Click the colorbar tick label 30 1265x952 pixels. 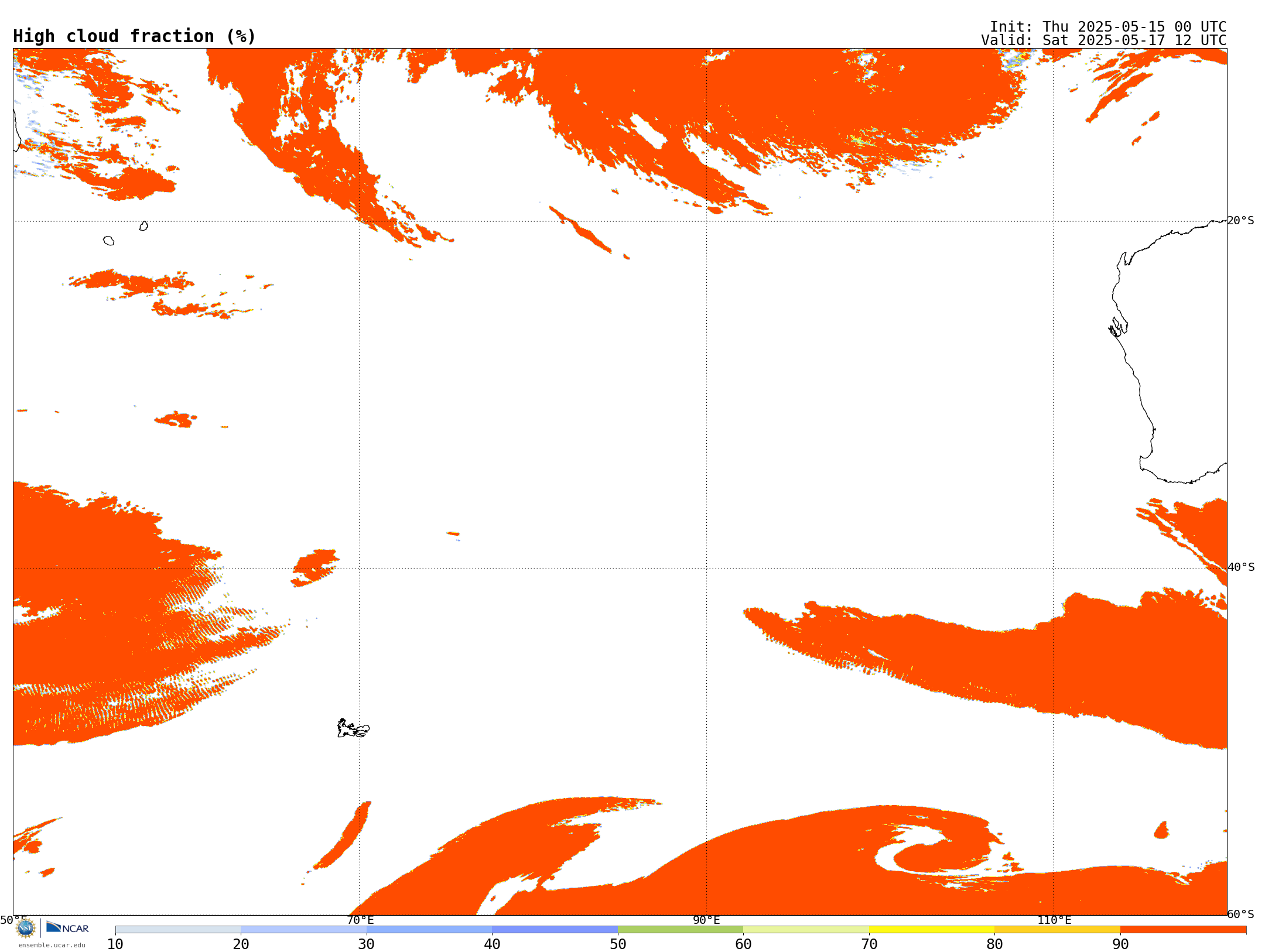coord(367,944)
